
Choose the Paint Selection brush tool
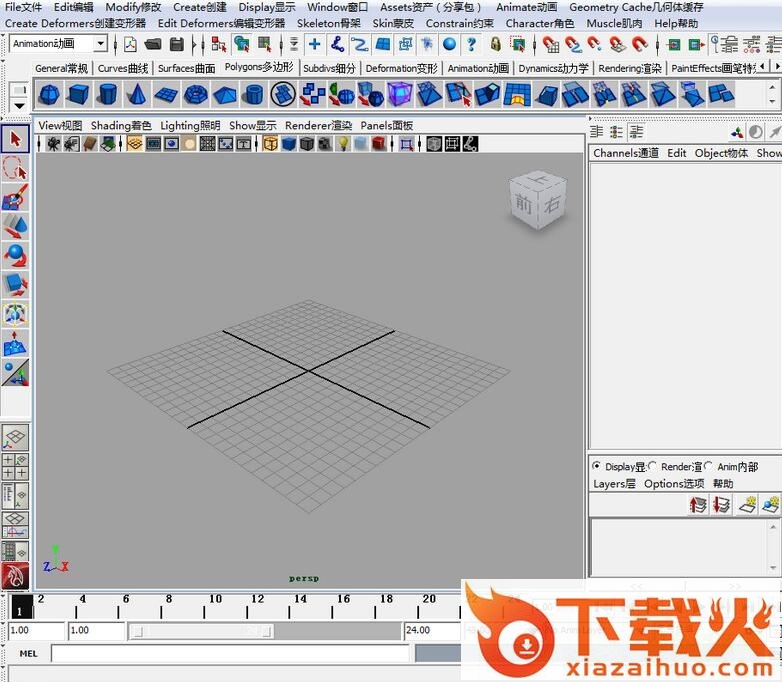(15, 197)
